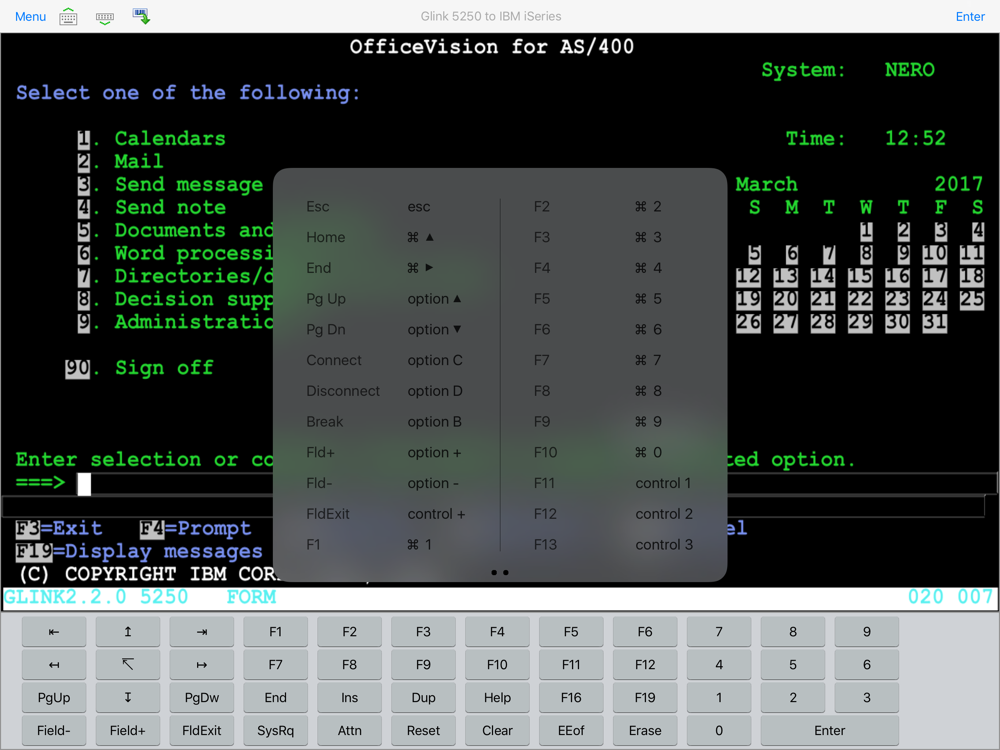The image size is (1000, 750).
Task: Tap the Dup key
Action: click(423, 698)
